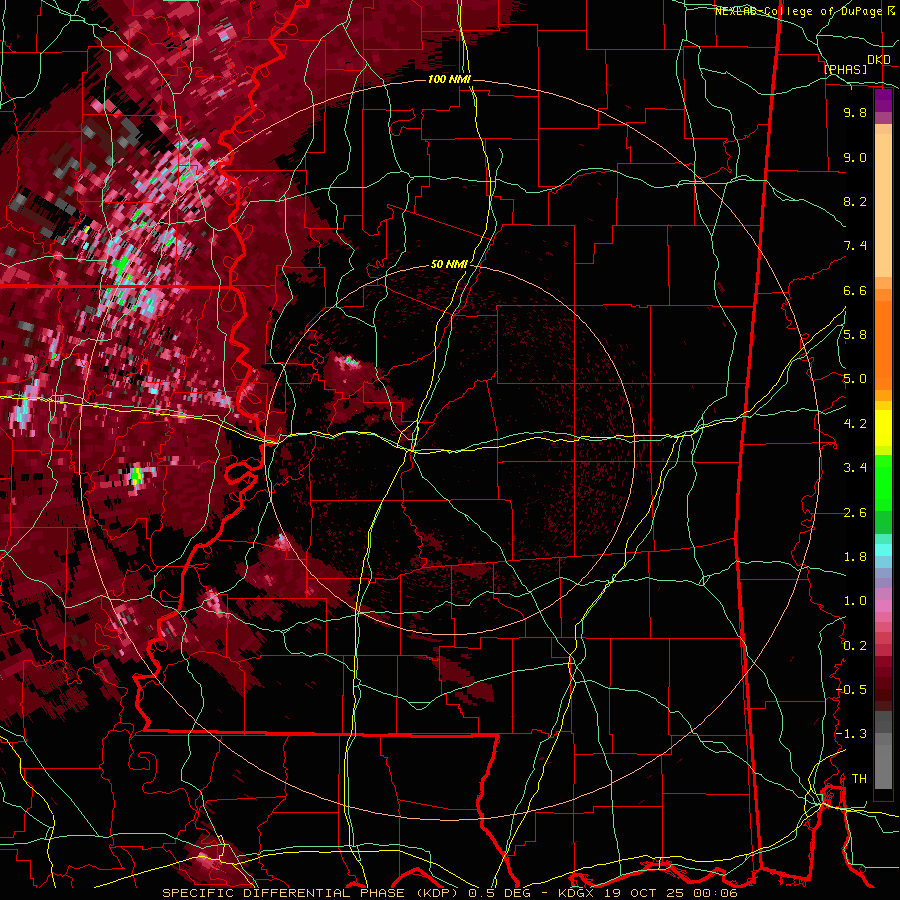Click the 100 NMI range ring label
The width and height of the screenshot is (900, 900).
[x=449, y=79]
